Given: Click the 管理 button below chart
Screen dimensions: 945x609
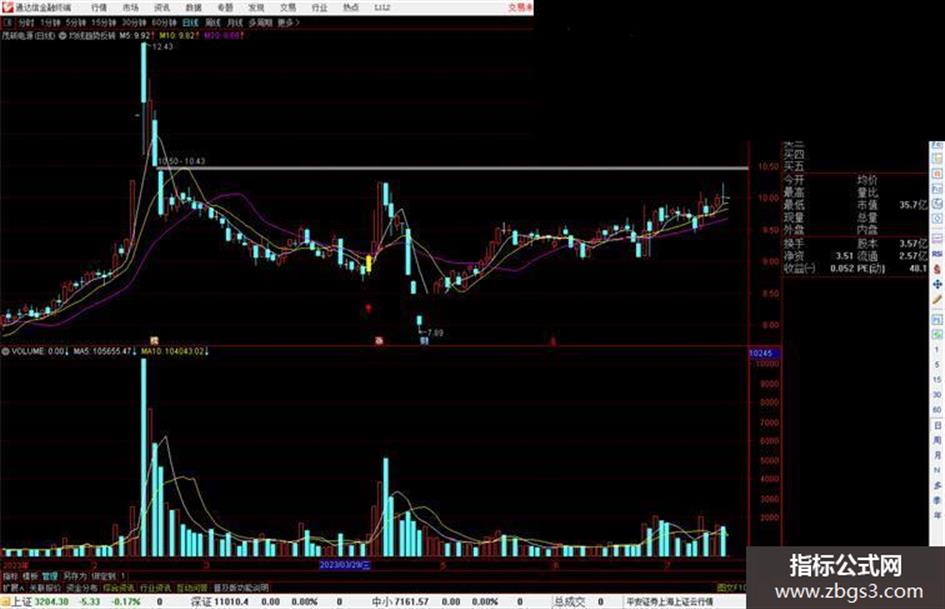Looking at the screenshot, I should (50, 576).
